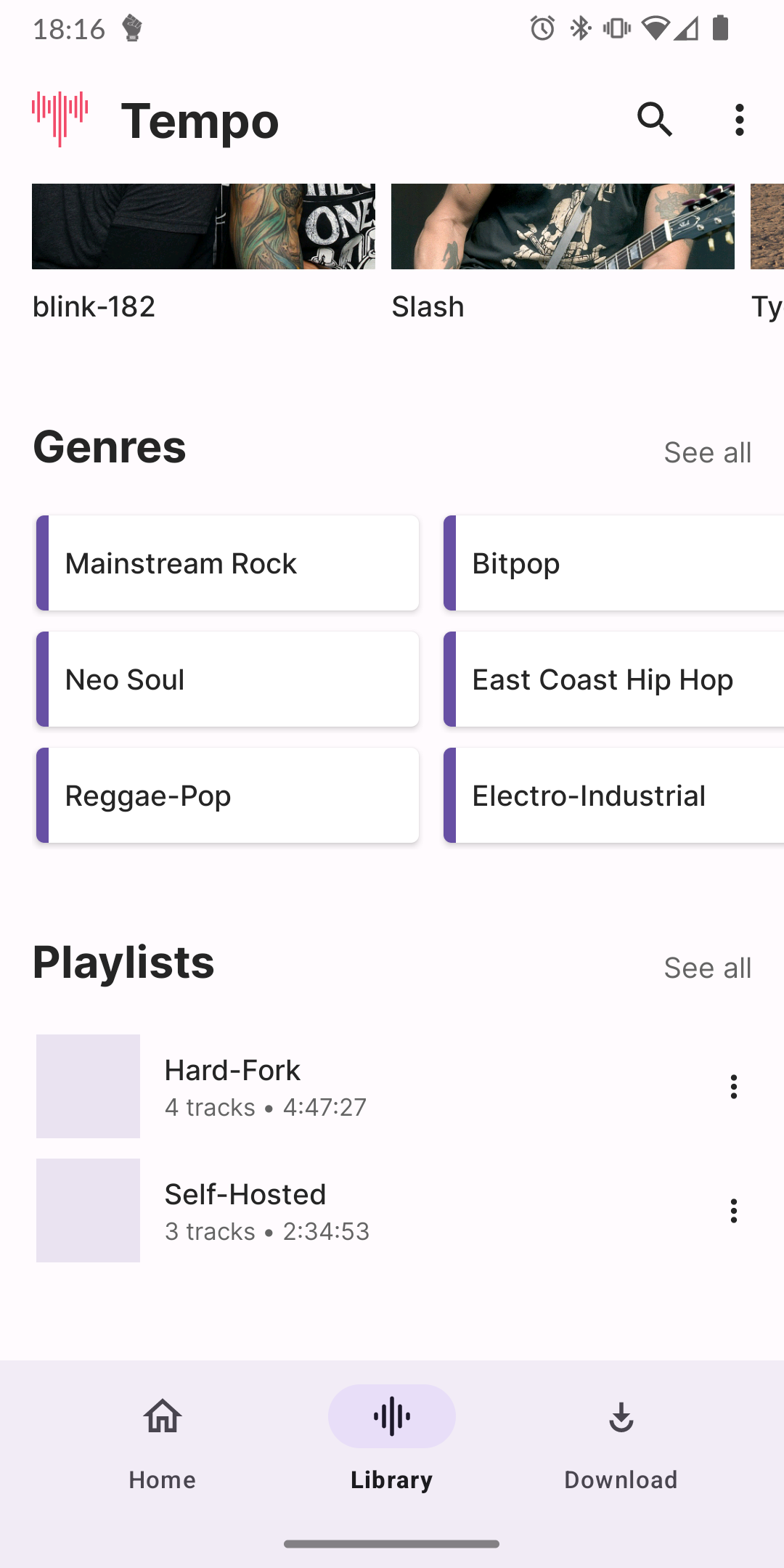Select the Bitpop genre
Viewport: 784px width, 1568px height.
(x=613, y=563)
